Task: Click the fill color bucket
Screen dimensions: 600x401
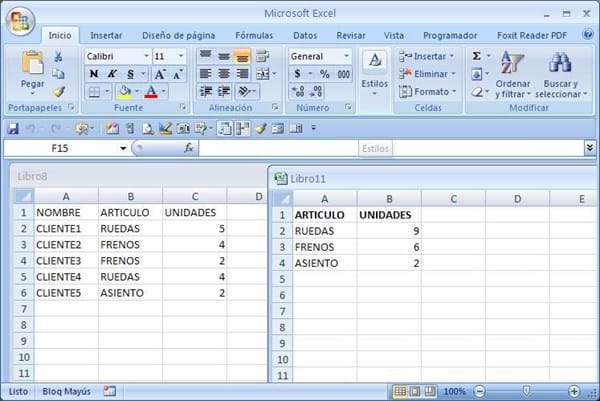Action: click(125, 92)
